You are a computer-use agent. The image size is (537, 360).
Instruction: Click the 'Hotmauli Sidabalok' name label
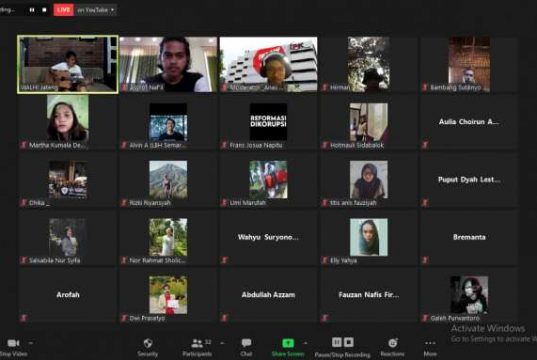[357, 145]
